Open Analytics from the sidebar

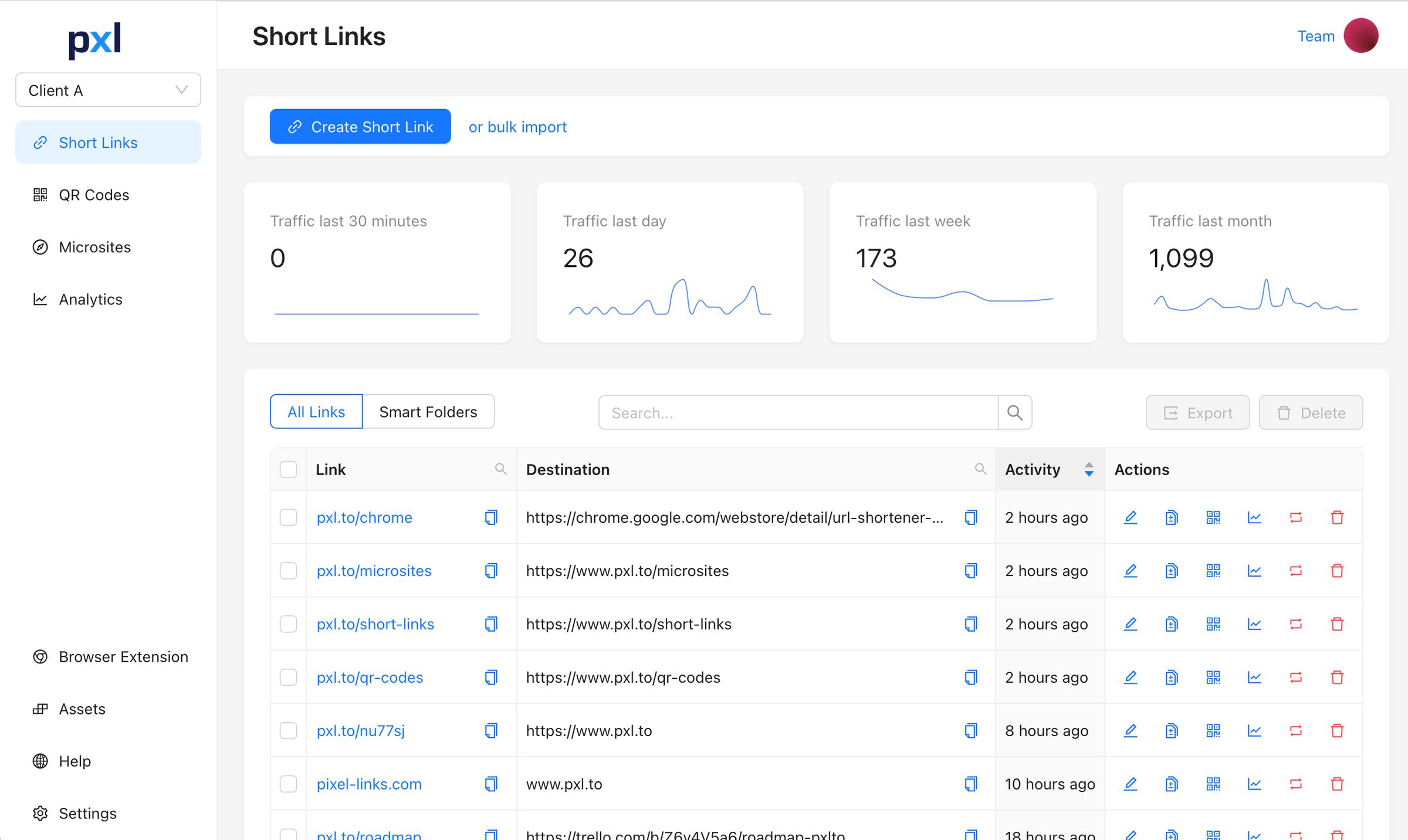tap(91, 299)
